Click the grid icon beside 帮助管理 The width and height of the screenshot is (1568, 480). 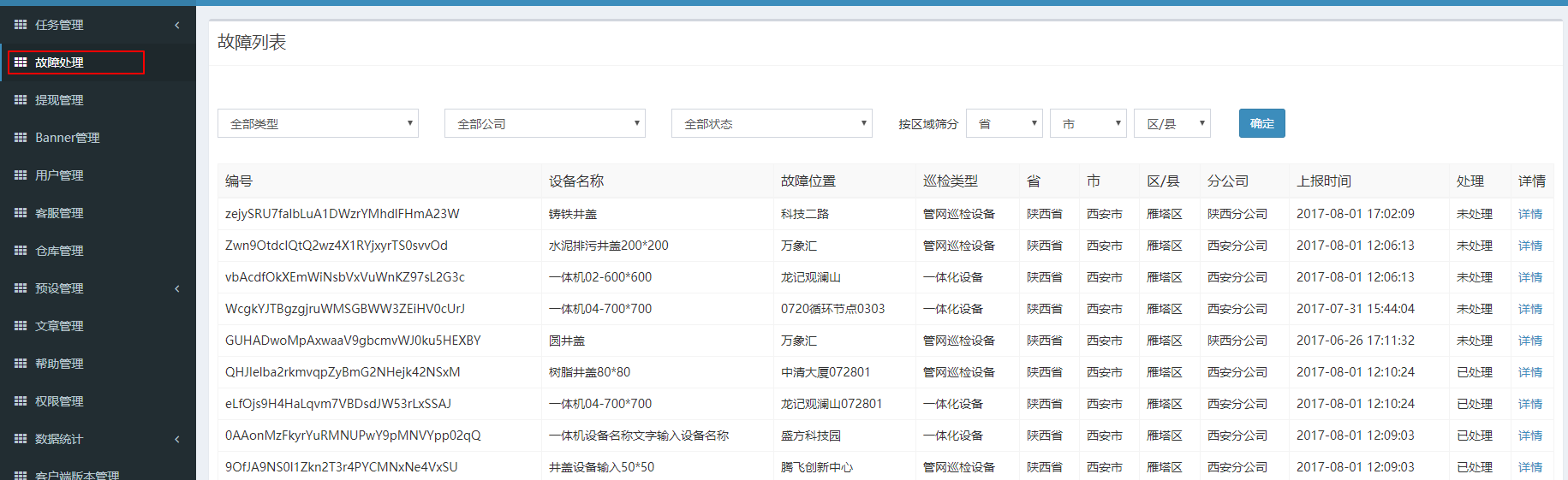coord(21,364)
